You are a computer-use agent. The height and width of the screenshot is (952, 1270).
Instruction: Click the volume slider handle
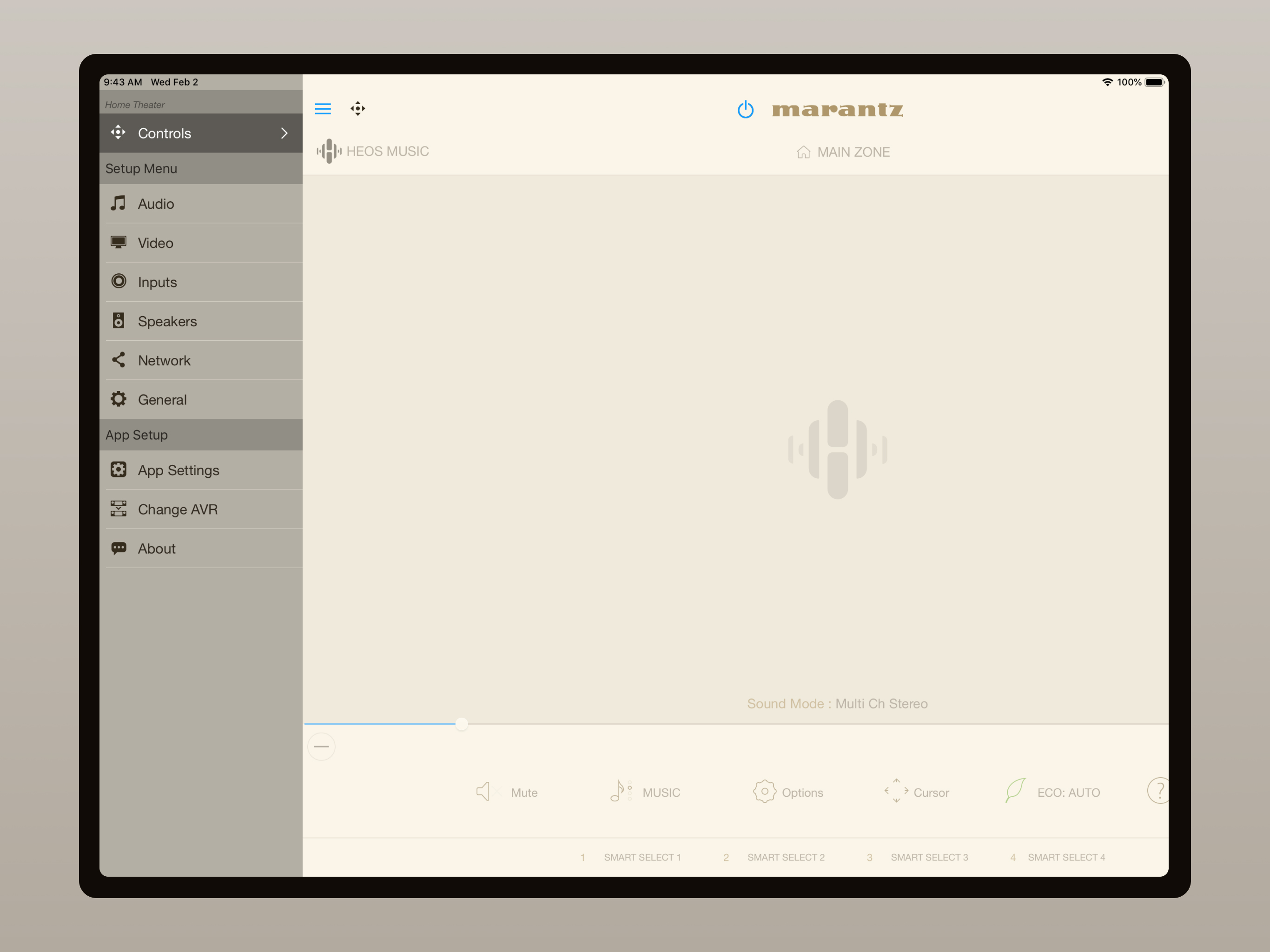462,724
